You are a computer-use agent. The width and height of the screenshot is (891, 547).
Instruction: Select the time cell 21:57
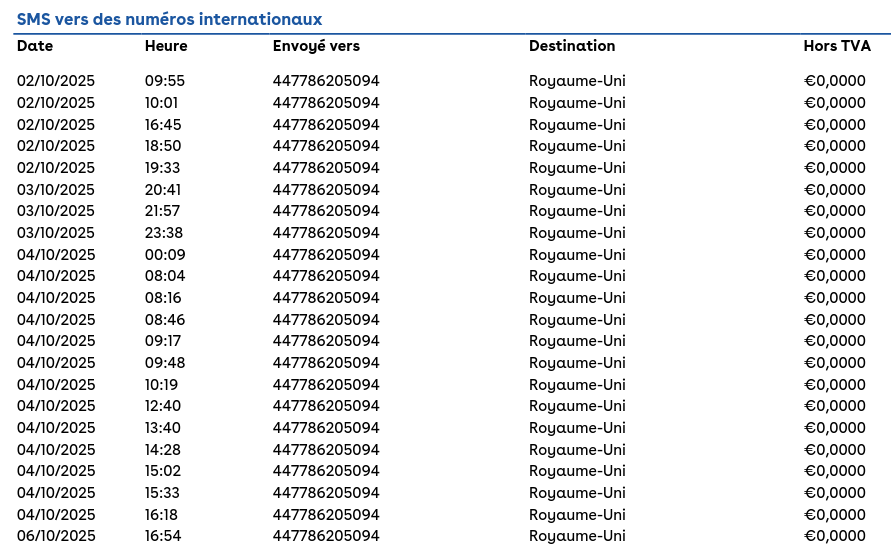point(163,211)
